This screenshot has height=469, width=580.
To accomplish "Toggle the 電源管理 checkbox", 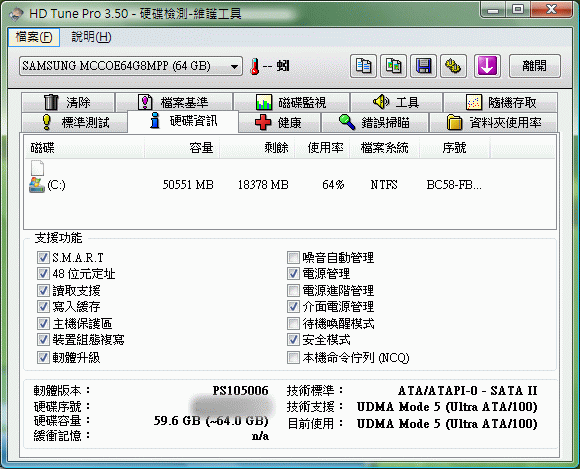I will (x=293, y=274).
